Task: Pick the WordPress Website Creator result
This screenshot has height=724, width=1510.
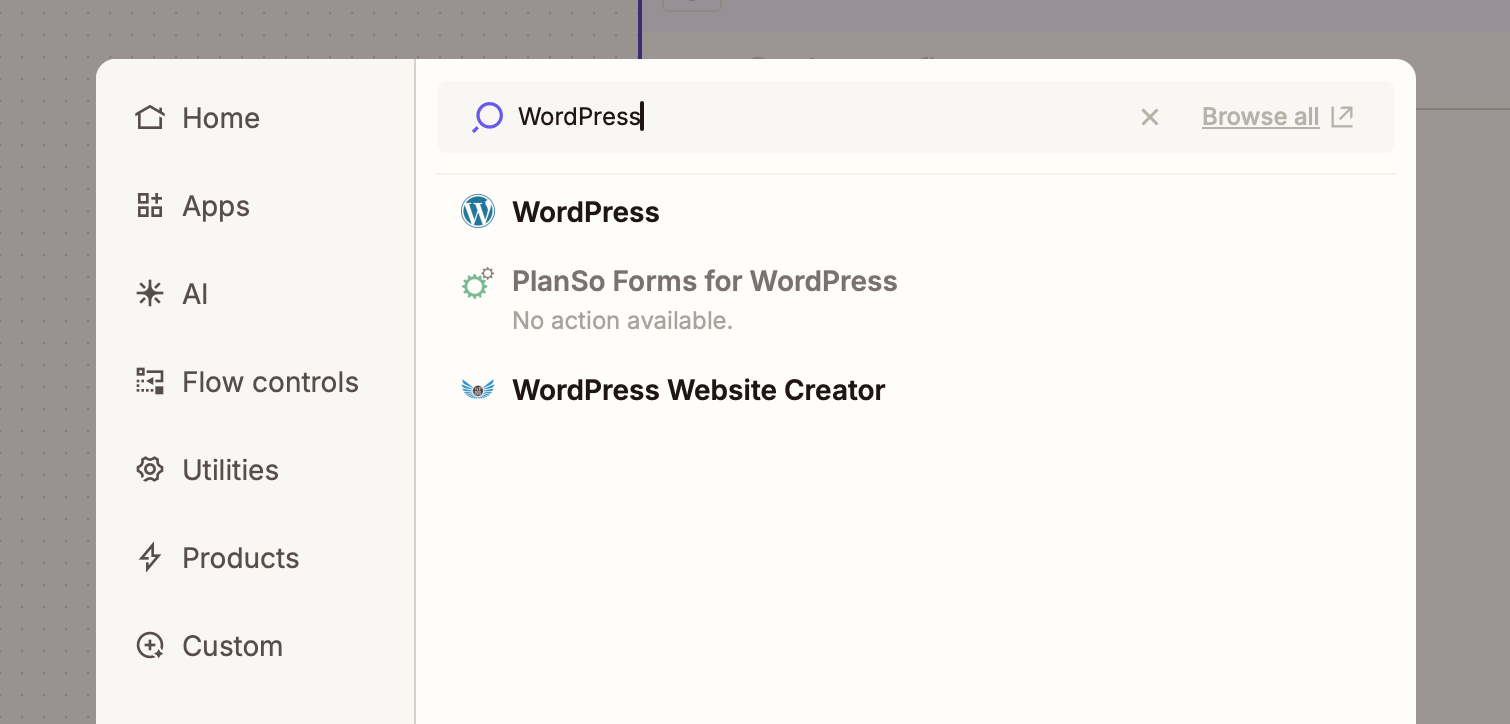Action: point(699,390)
